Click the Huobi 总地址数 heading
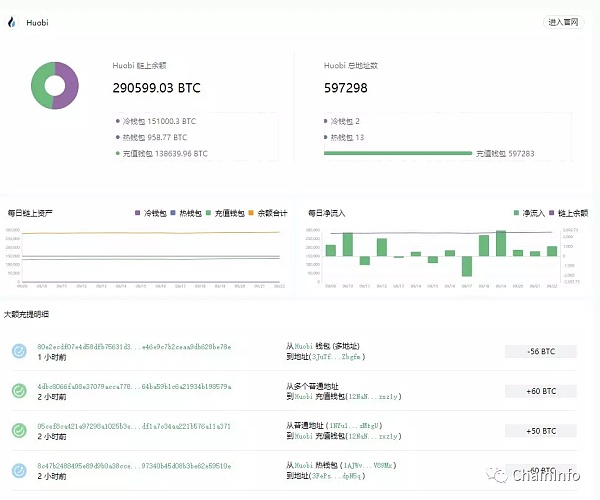Screen dimensions: 600x500 [x=351, y=65]
